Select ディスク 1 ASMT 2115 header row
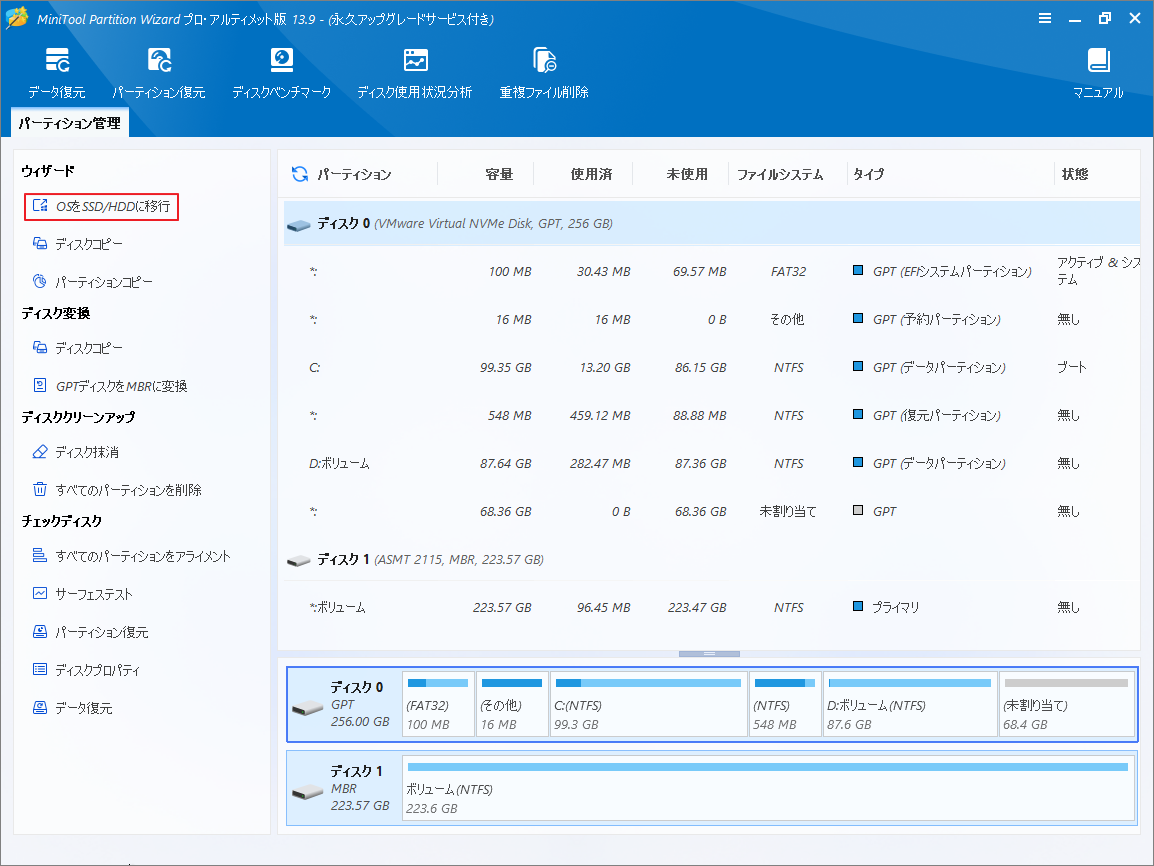This screenshot has width=1154, height=866. tap(712, 560)
